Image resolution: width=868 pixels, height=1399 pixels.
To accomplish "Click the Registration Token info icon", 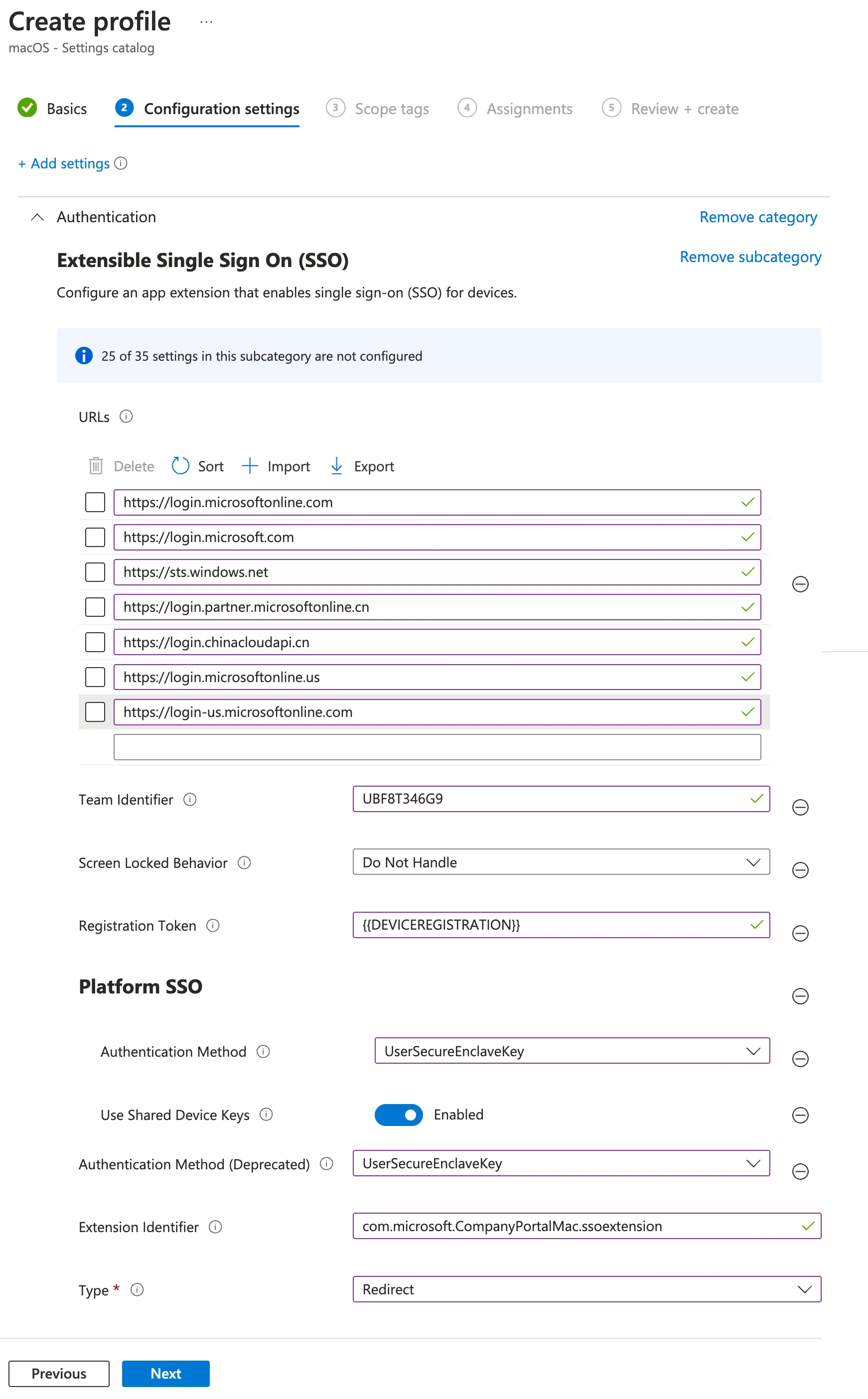I will tap(212, 926).
